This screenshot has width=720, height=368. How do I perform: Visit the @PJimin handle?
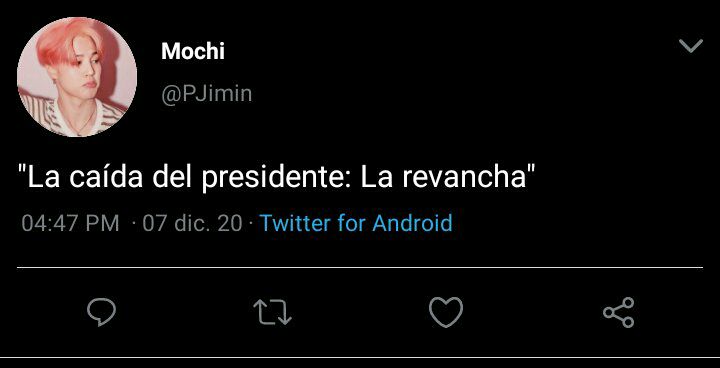(x=207, y=94)
